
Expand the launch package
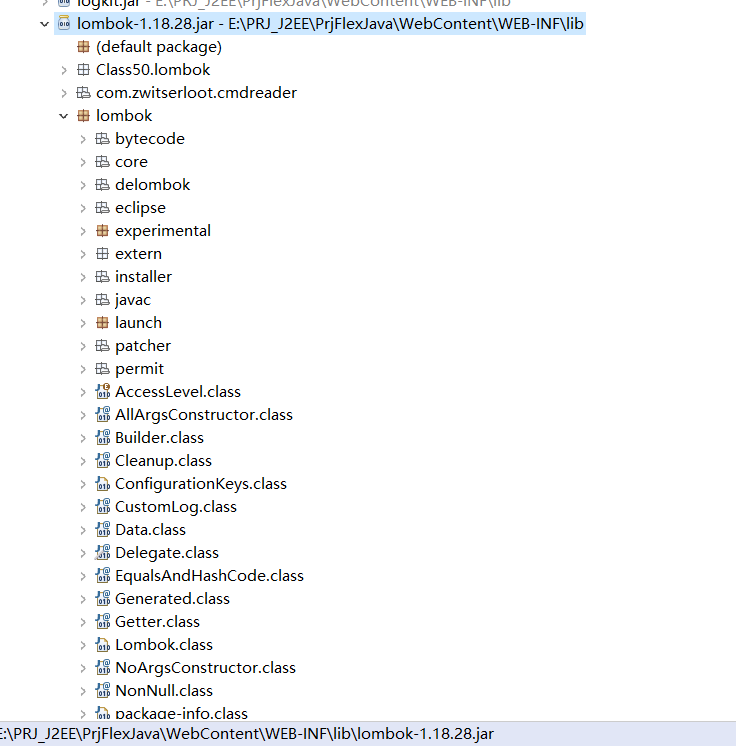click(83, 323)
